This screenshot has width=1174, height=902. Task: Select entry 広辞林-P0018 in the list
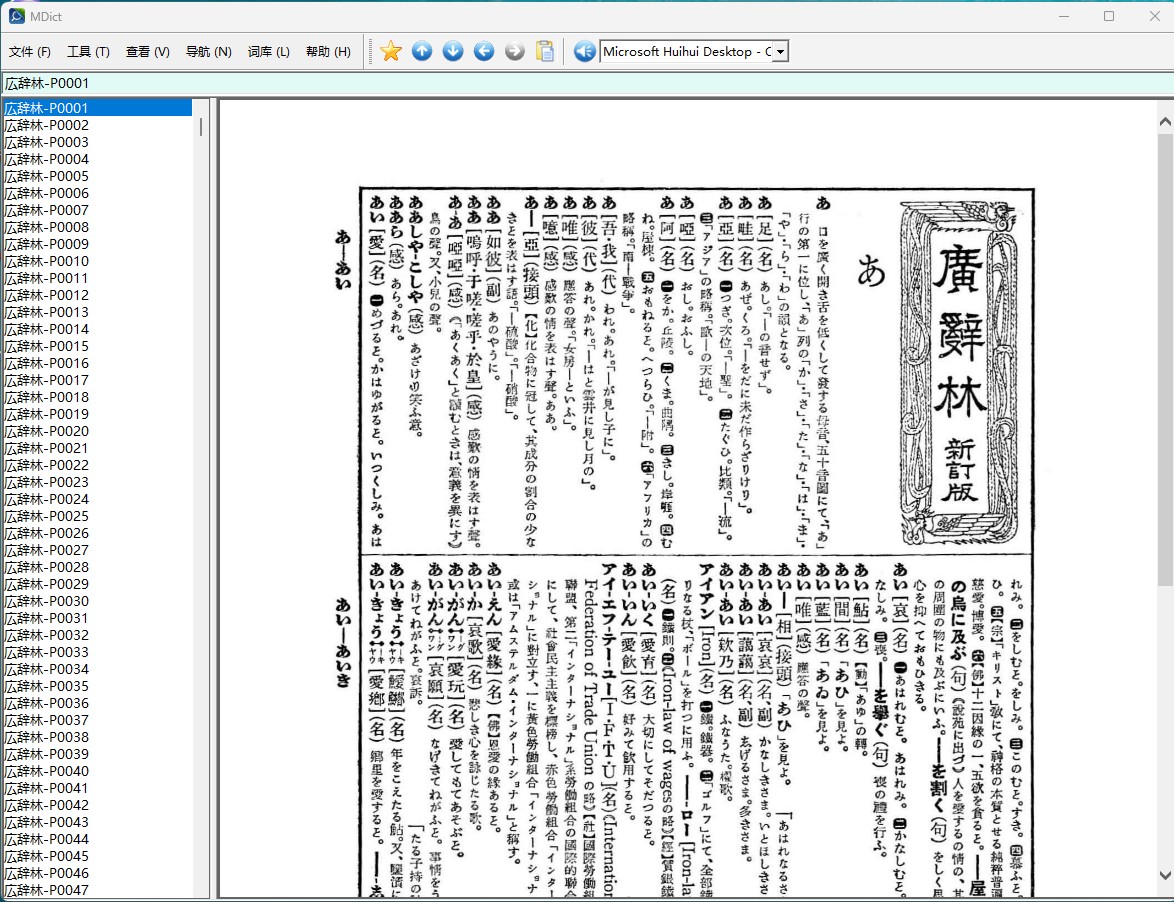coord(97,397)
